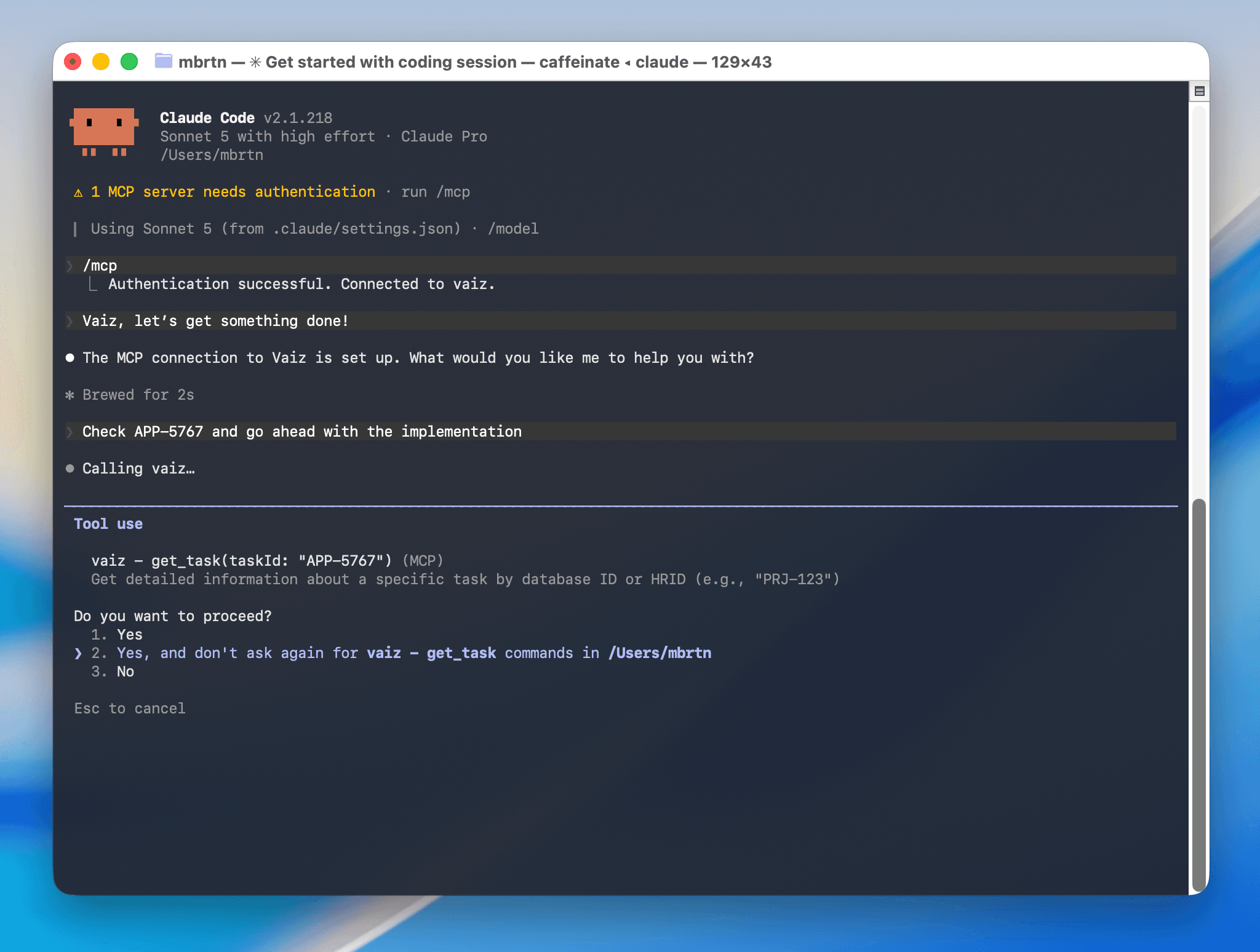Click the 'Tool use' heading
The height and width of the screenshot is (952, 1260).
[x=108, y=524]
